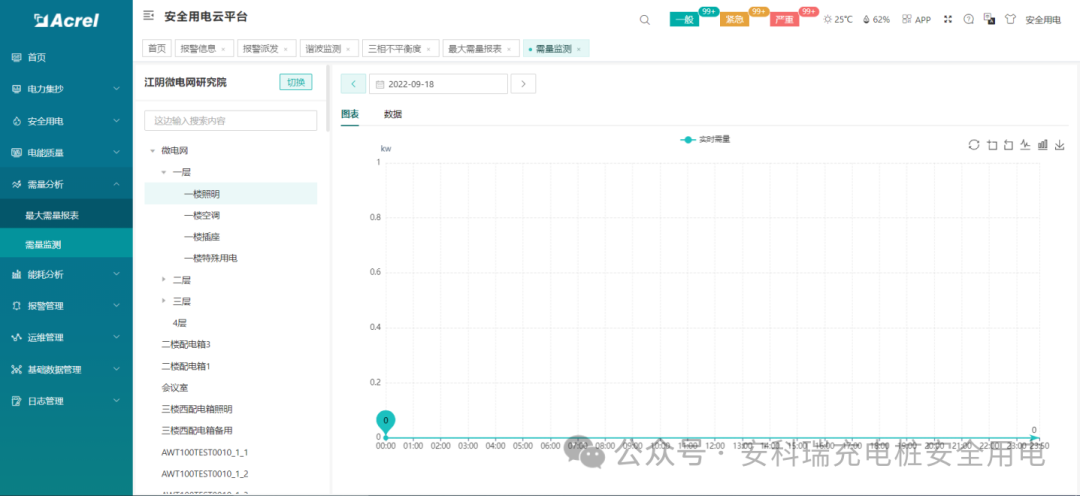Click the 切换 button

point(295,82)
